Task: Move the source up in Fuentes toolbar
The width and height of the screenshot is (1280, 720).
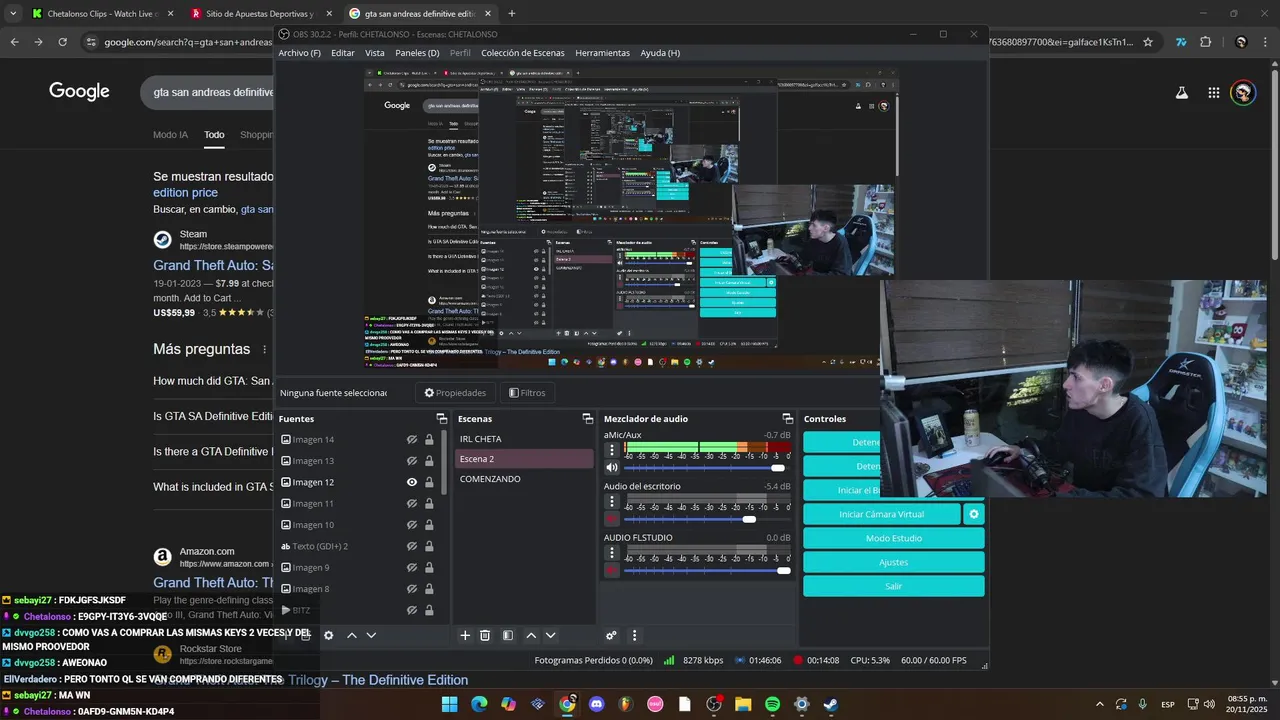Action: pos(352,635)
